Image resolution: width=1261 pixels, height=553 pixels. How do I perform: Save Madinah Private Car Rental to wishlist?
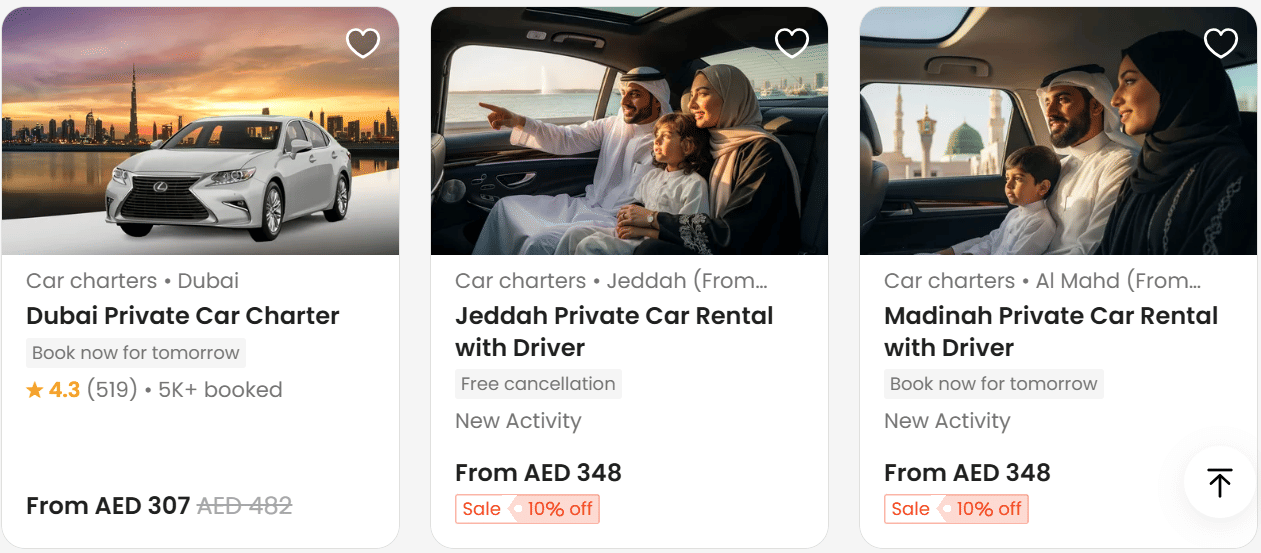tap(1221, 43)
